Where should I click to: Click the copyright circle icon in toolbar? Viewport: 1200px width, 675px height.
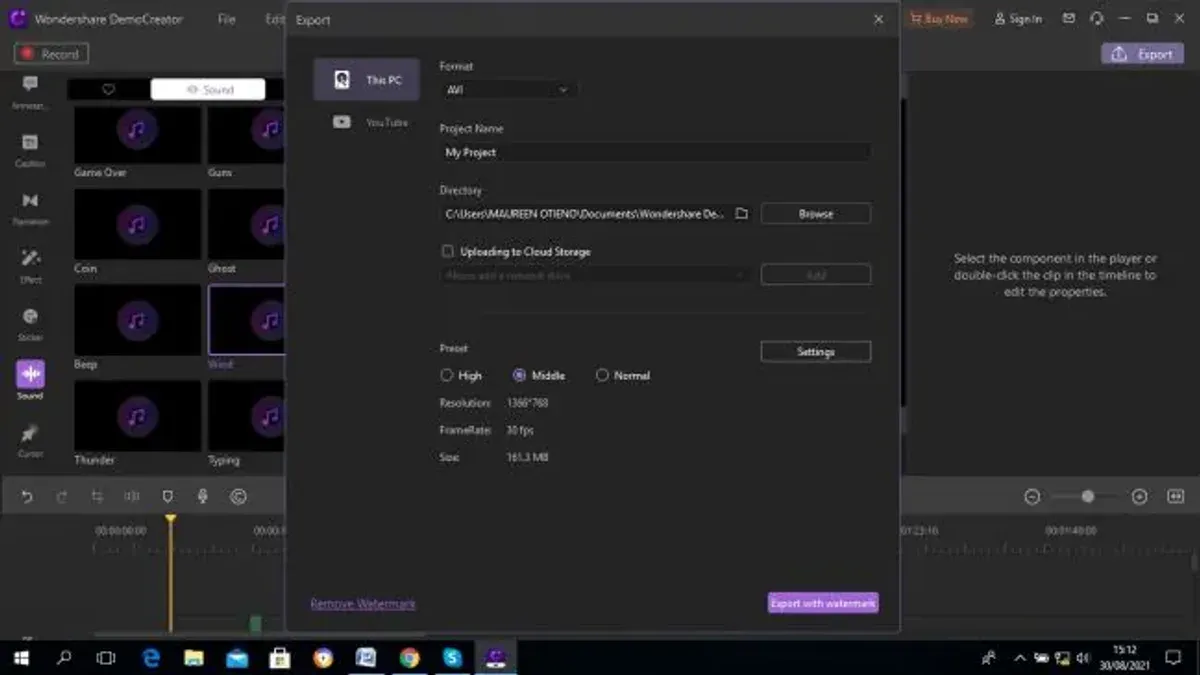238,497
